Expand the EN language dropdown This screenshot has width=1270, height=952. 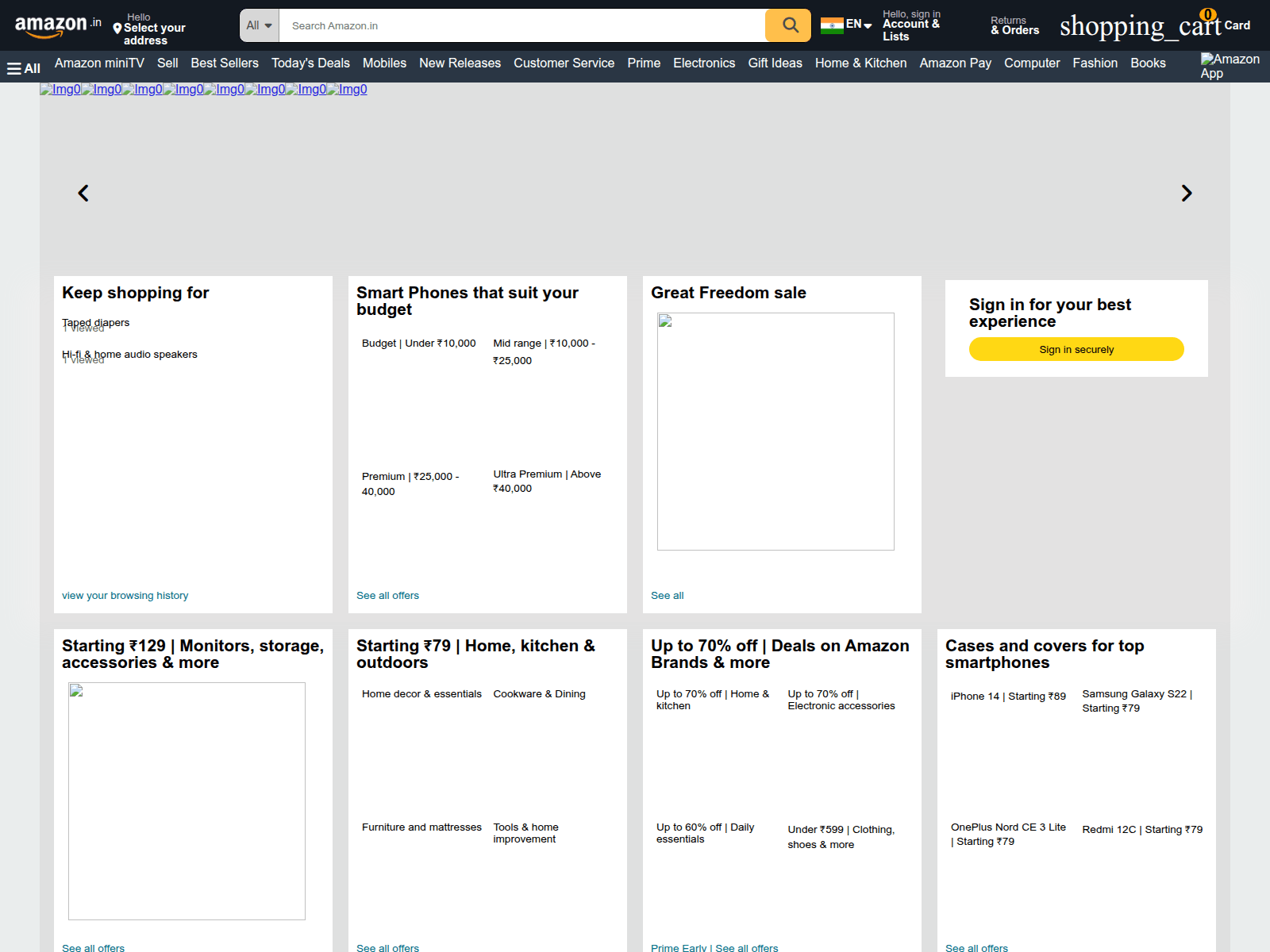(859, 25)
